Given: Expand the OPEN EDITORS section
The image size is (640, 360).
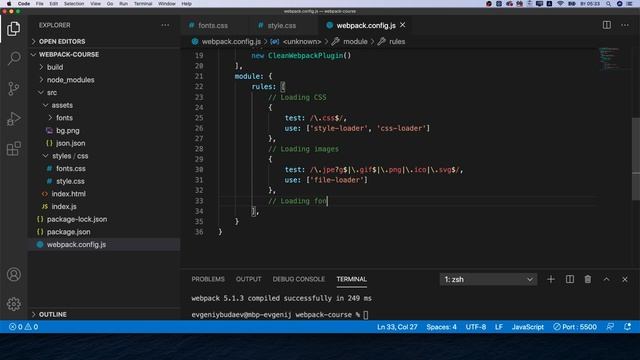Looking at the screenshot, I should [x=62, y=42].
